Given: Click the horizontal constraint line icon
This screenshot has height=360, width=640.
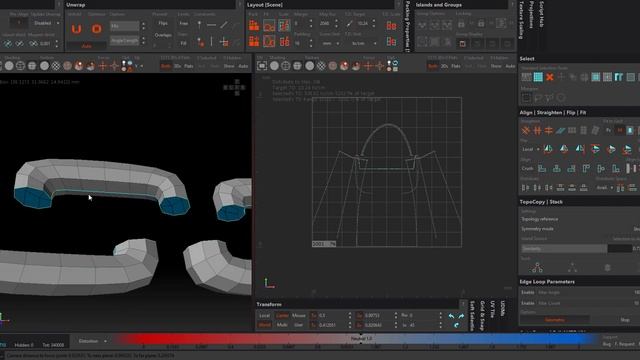Looking at the screenshot, I should [211, 25].
